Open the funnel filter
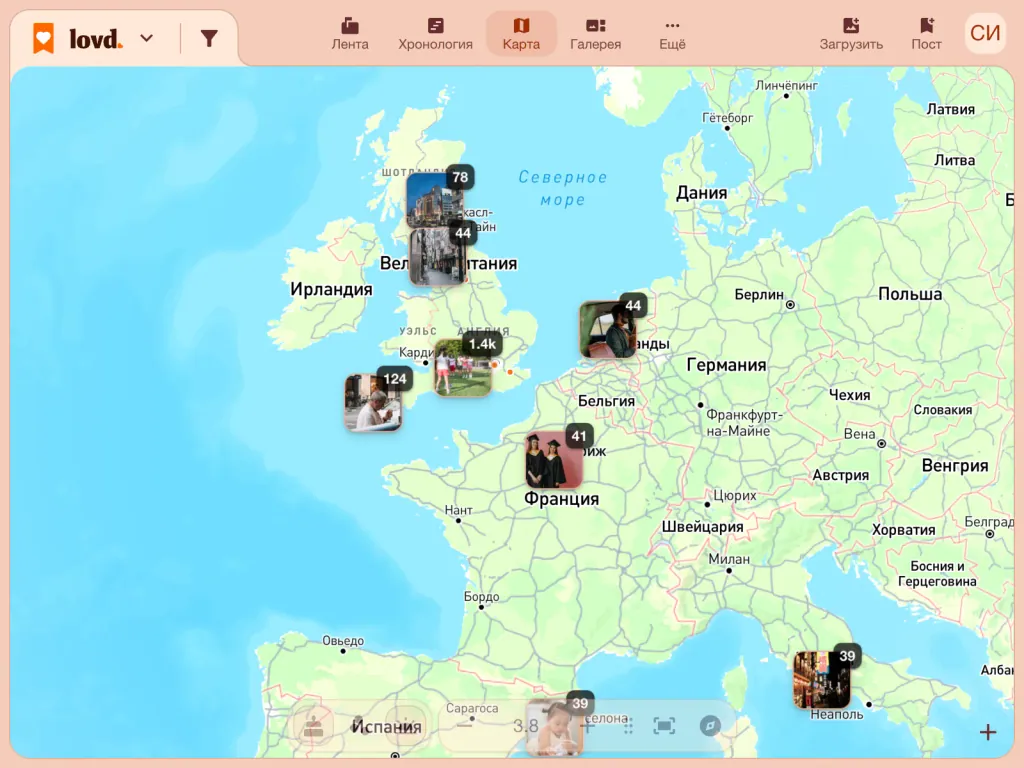Image resolution: width=1024 pixels, height=768 pixels. pos(209,39)
